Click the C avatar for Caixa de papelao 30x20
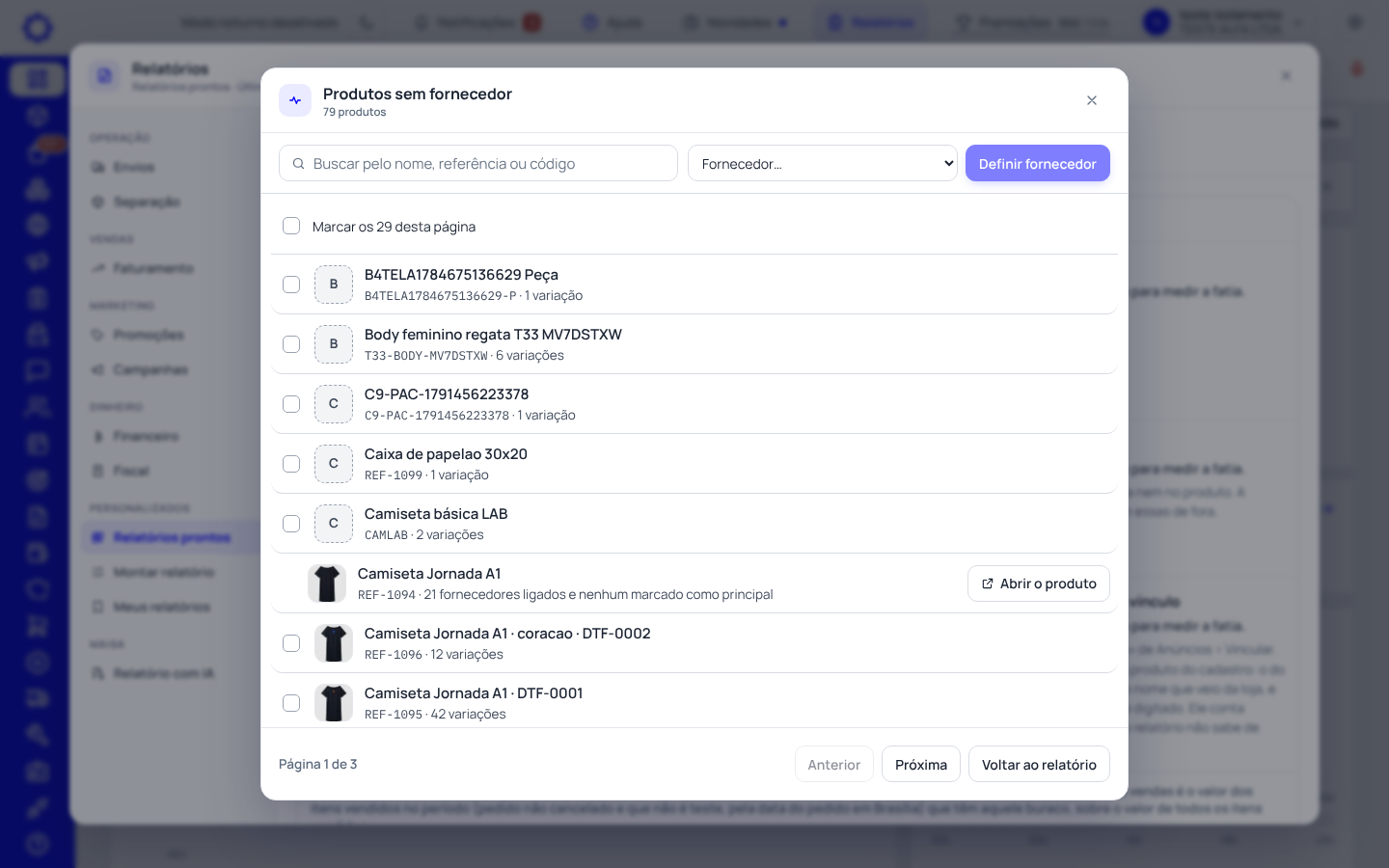Viewport: 1389px width, 868px height. [x=334, y=464]
